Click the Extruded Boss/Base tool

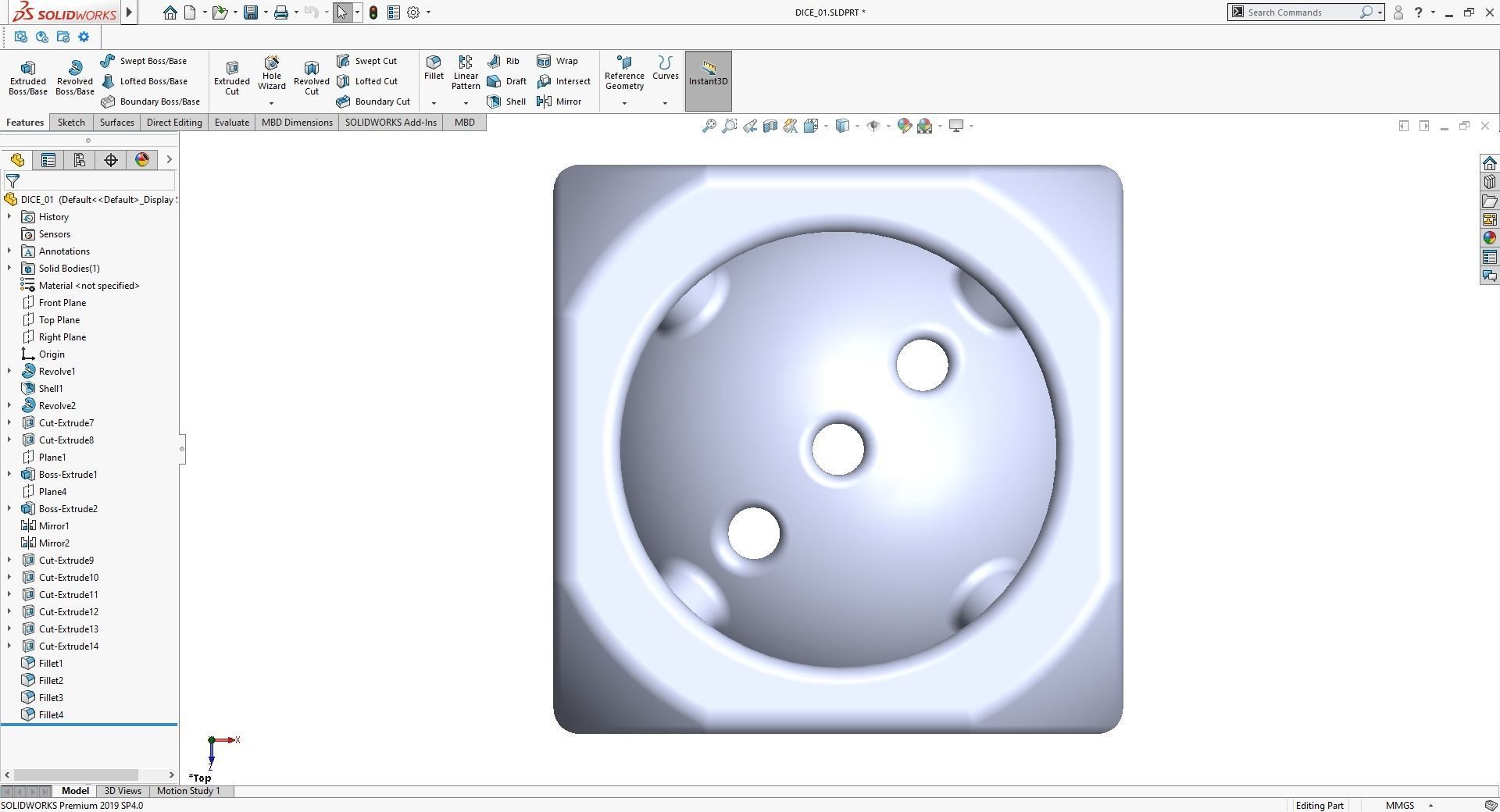pos(27,78)
